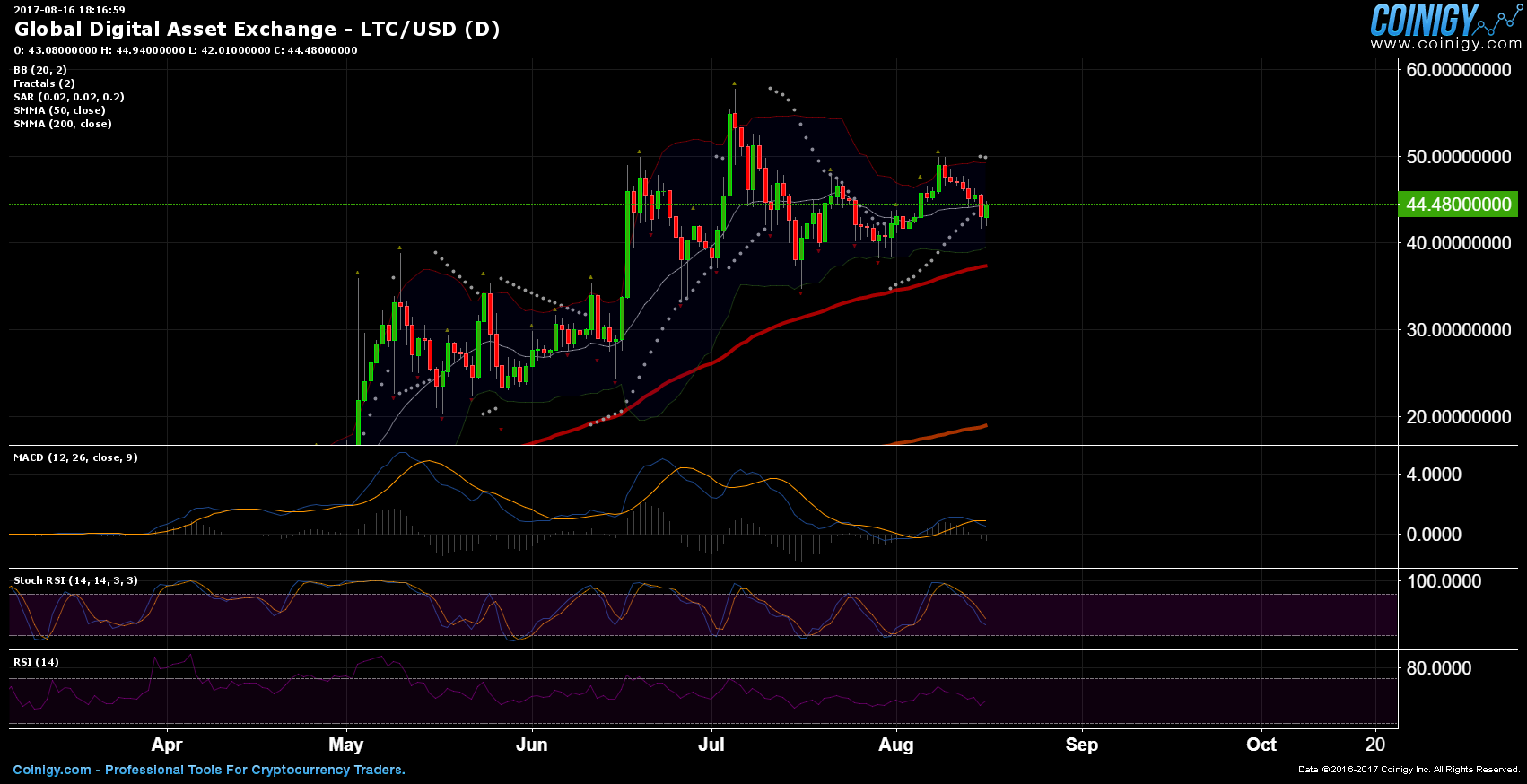This screenshot has height=784, width=1527.
Task: Click the 4.0000 MACD axis value
Action: [1434, 475]
